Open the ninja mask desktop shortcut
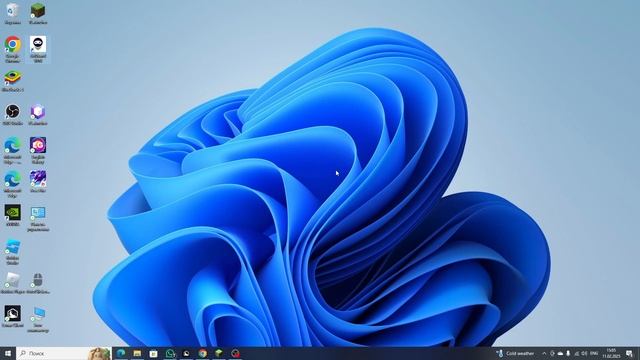Screen dimensions: 640x360 [x=38, y=49]
